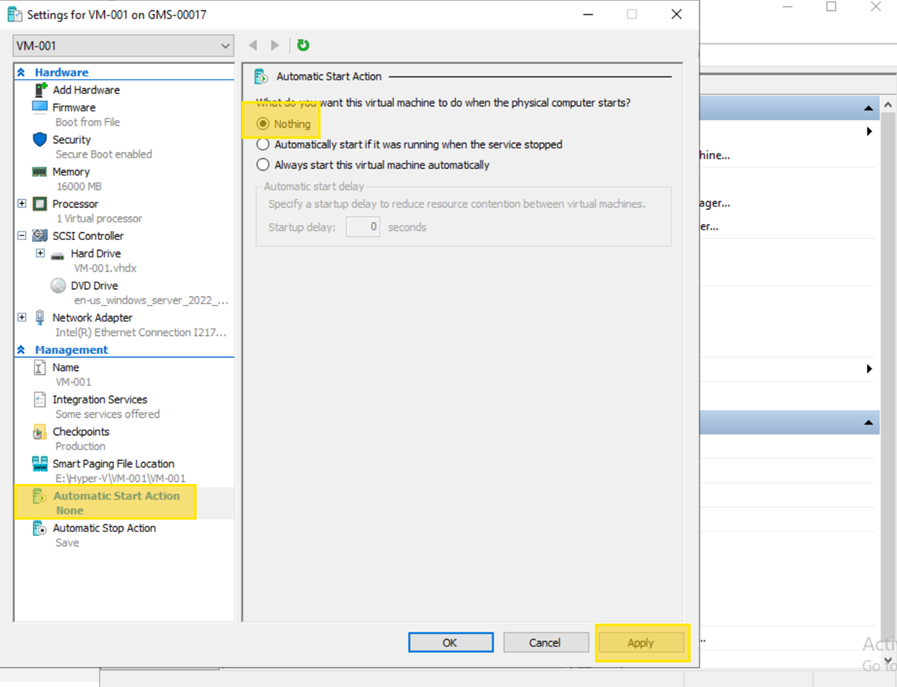Open Memory settings via its chip icon
The width and height of the screenshot is (897, 687).
point(40,172)
